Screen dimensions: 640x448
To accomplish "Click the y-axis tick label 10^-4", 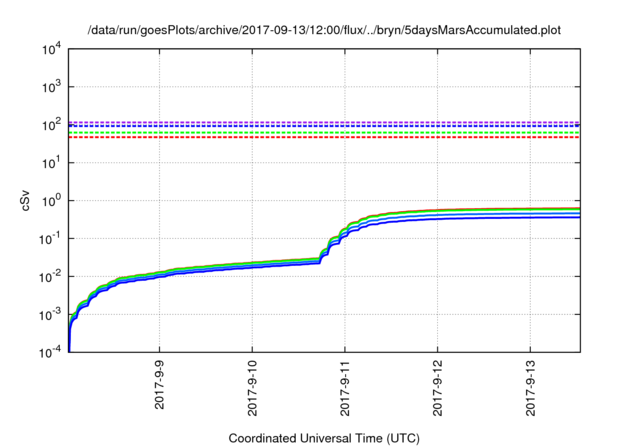I will click(50, 352).
